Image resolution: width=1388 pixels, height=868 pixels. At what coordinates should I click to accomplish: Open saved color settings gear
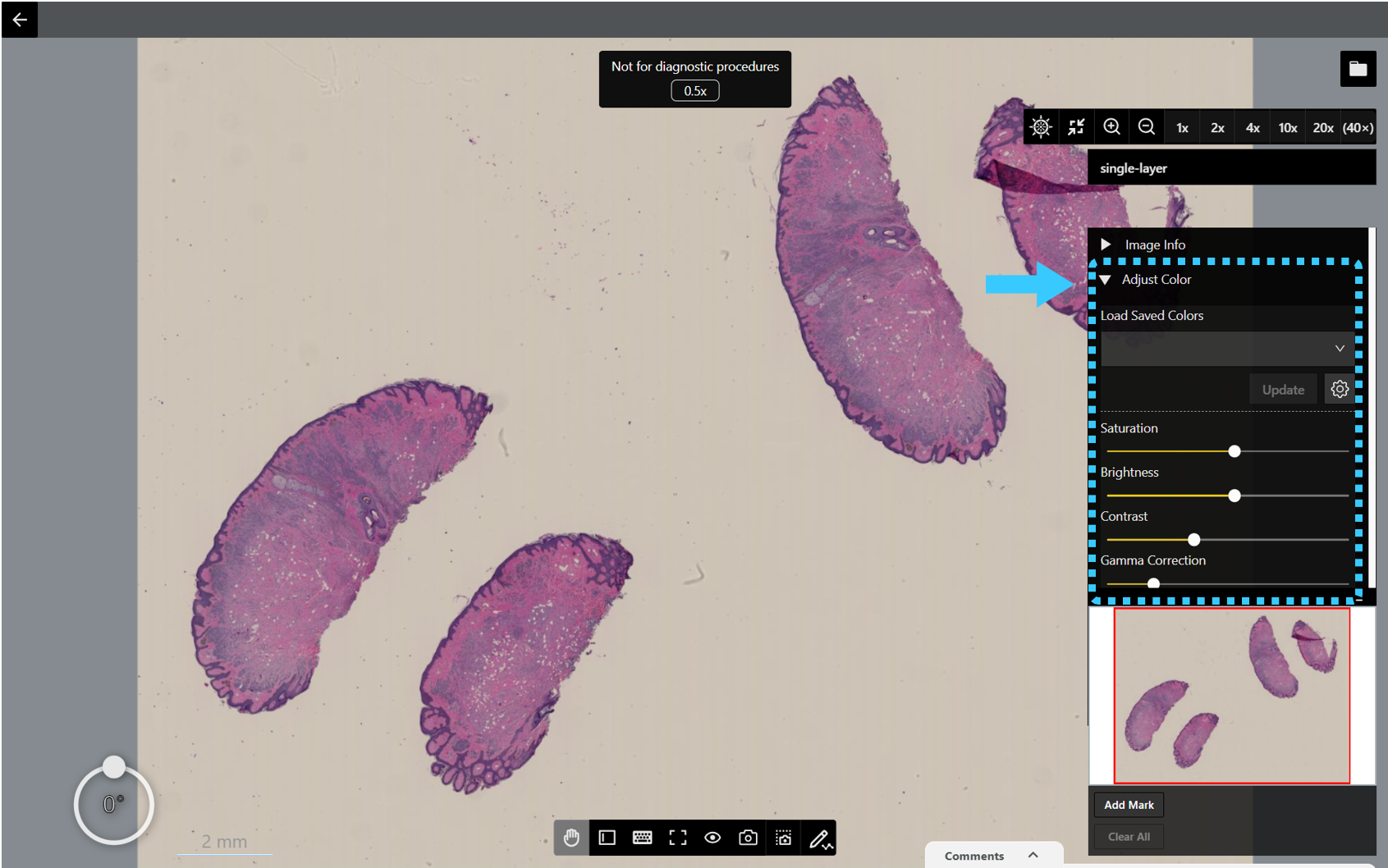click(1340, 389)
